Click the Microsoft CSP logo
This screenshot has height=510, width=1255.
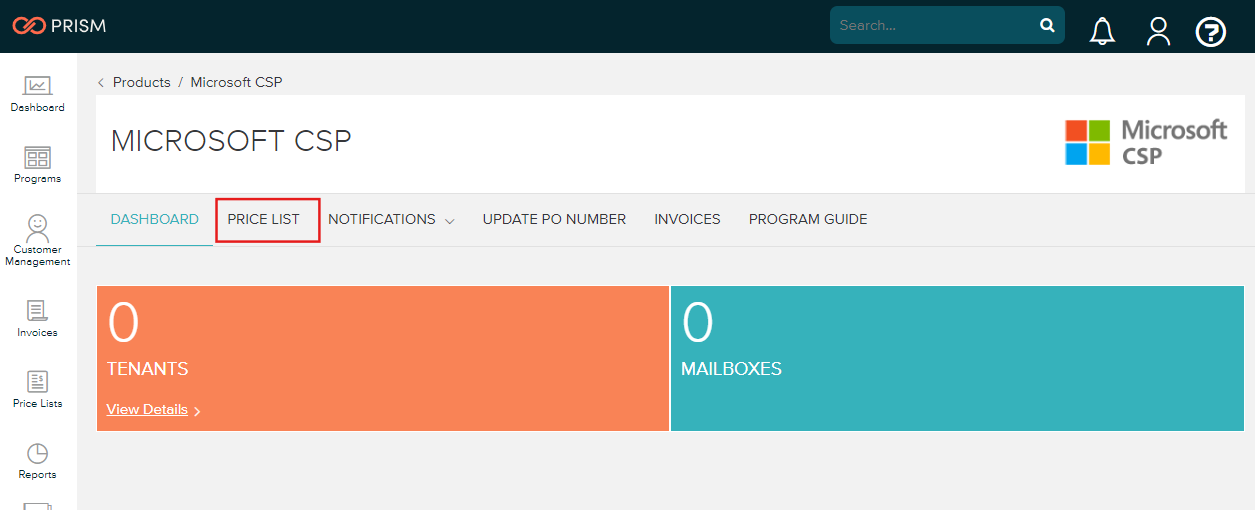pos(1146,142)
